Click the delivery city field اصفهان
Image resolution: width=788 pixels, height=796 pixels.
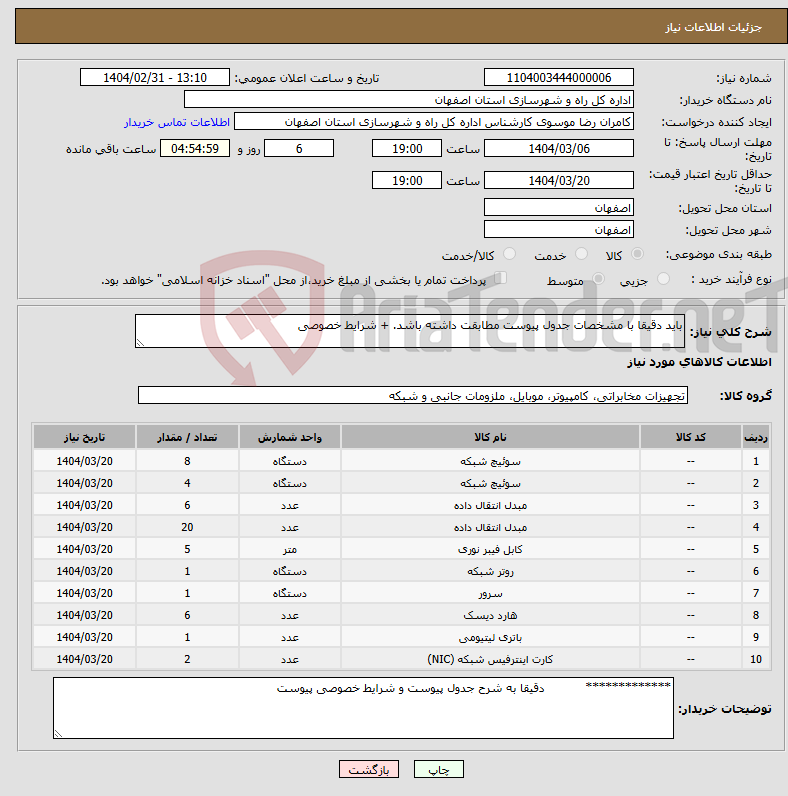point(559,229)
